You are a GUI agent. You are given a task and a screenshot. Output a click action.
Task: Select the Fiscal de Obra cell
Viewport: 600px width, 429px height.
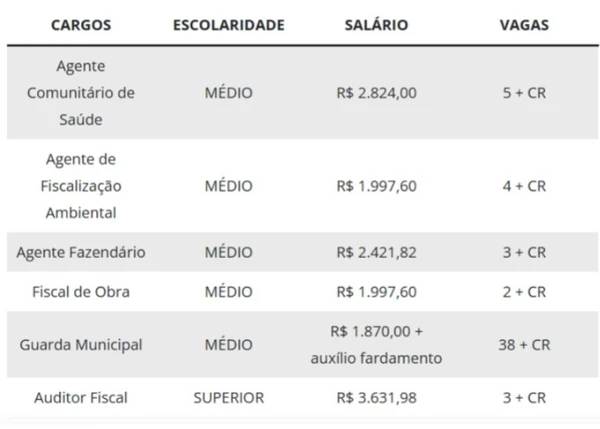(81, 292)
